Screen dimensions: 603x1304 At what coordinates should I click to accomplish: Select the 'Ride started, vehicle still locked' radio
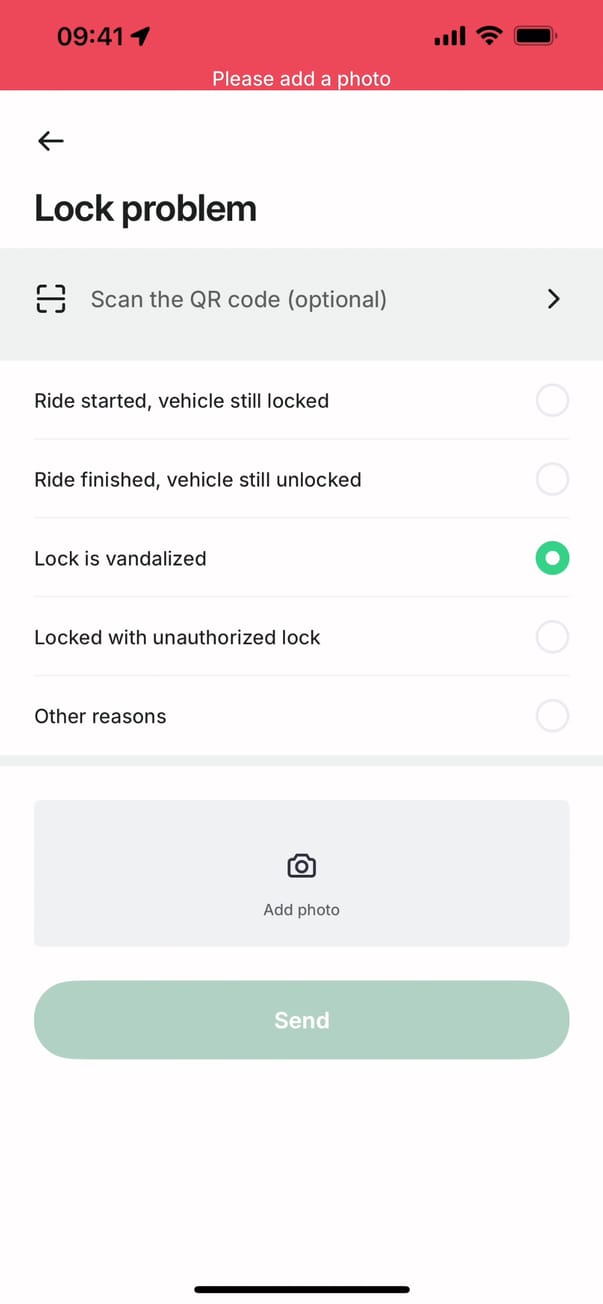[x=552, y=401]
